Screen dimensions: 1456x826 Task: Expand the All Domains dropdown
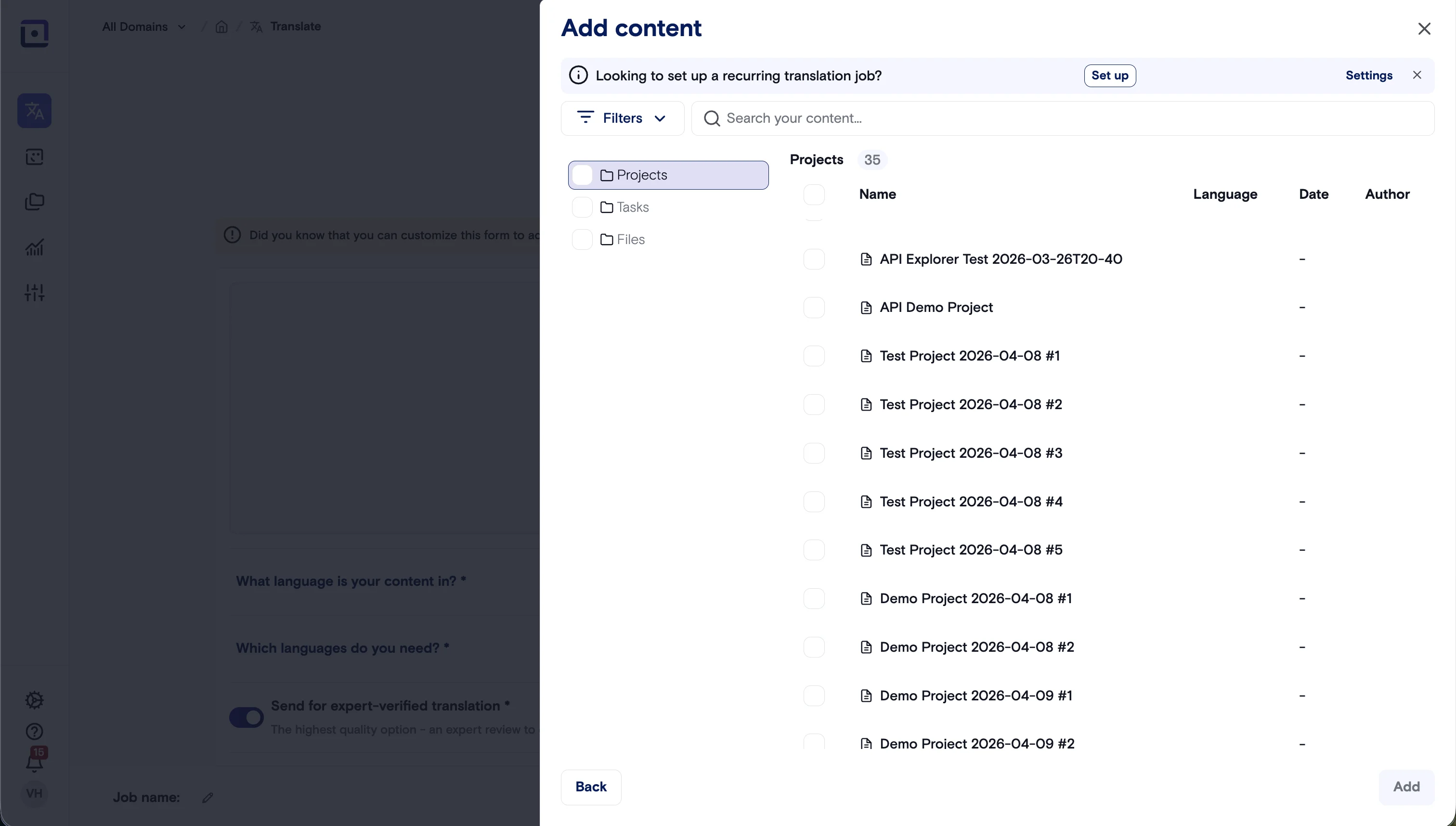(x=144, y=26)
